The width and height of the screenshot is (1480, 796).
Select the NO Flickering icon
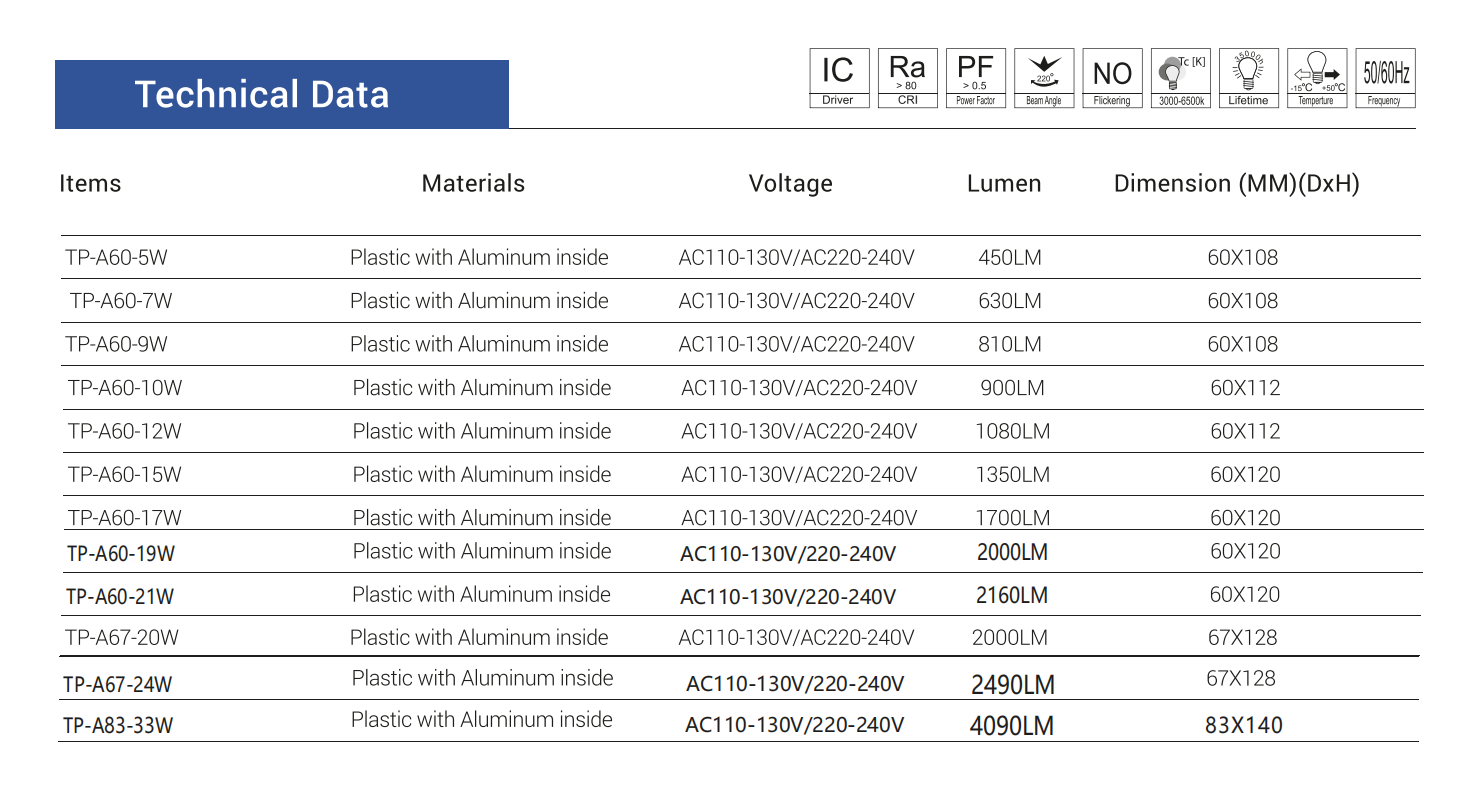[1112, 78]
